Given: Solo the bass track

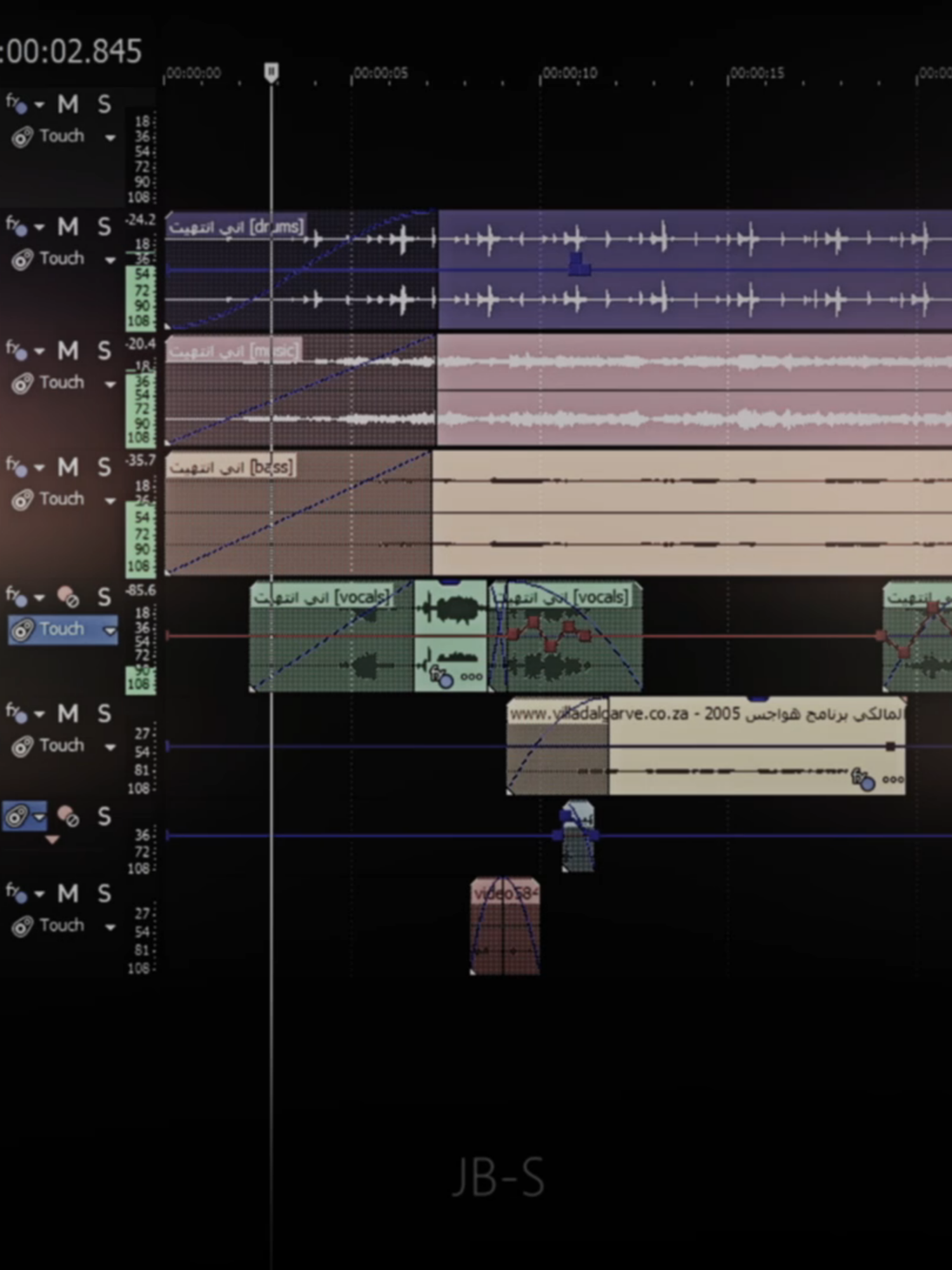Looking at the screenshot, I should (104, 467).
